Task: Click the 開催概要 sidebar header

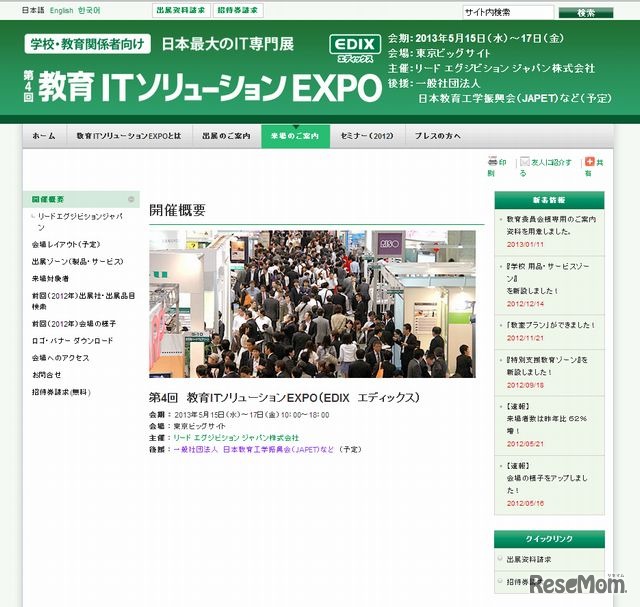Action: coord(81,199)
